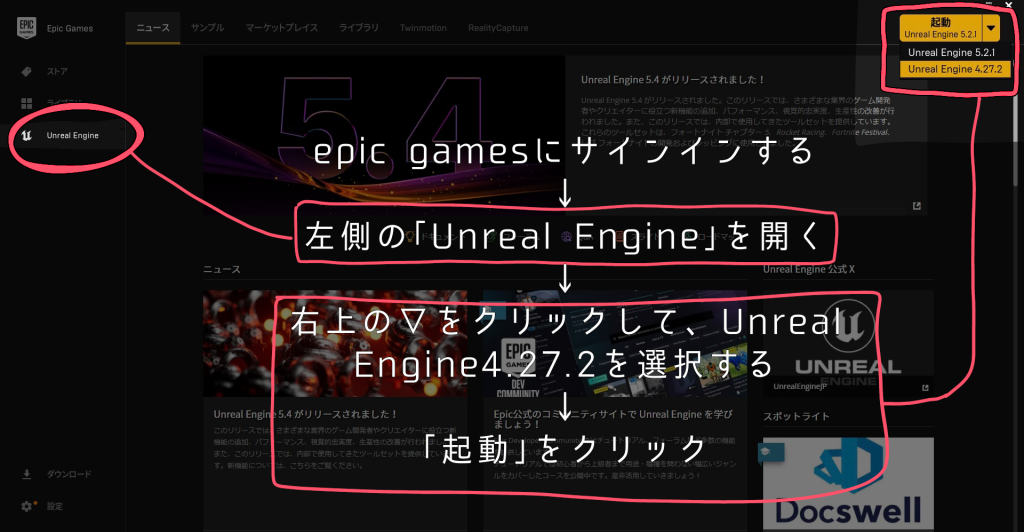The image size is (1024, 532).
Task: Open the ライブラリ tab in top bar
Action: click(358, 27)
